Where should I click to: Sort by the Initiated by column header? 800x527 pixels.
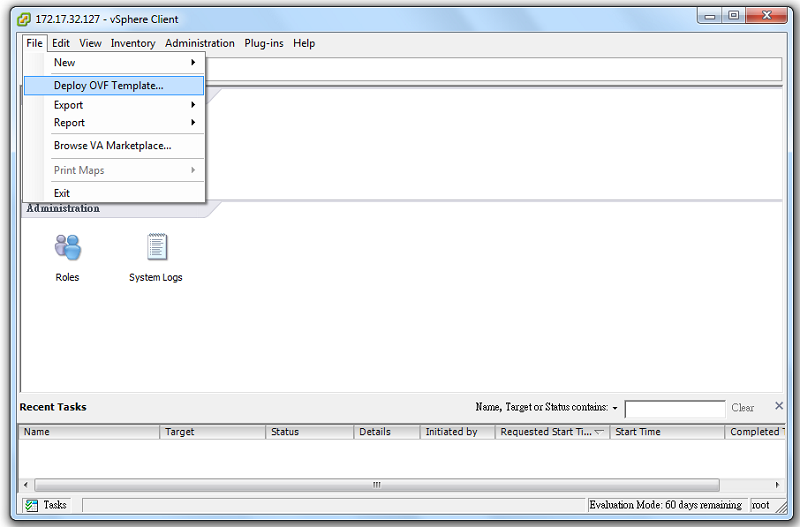[x=458, y=432]
